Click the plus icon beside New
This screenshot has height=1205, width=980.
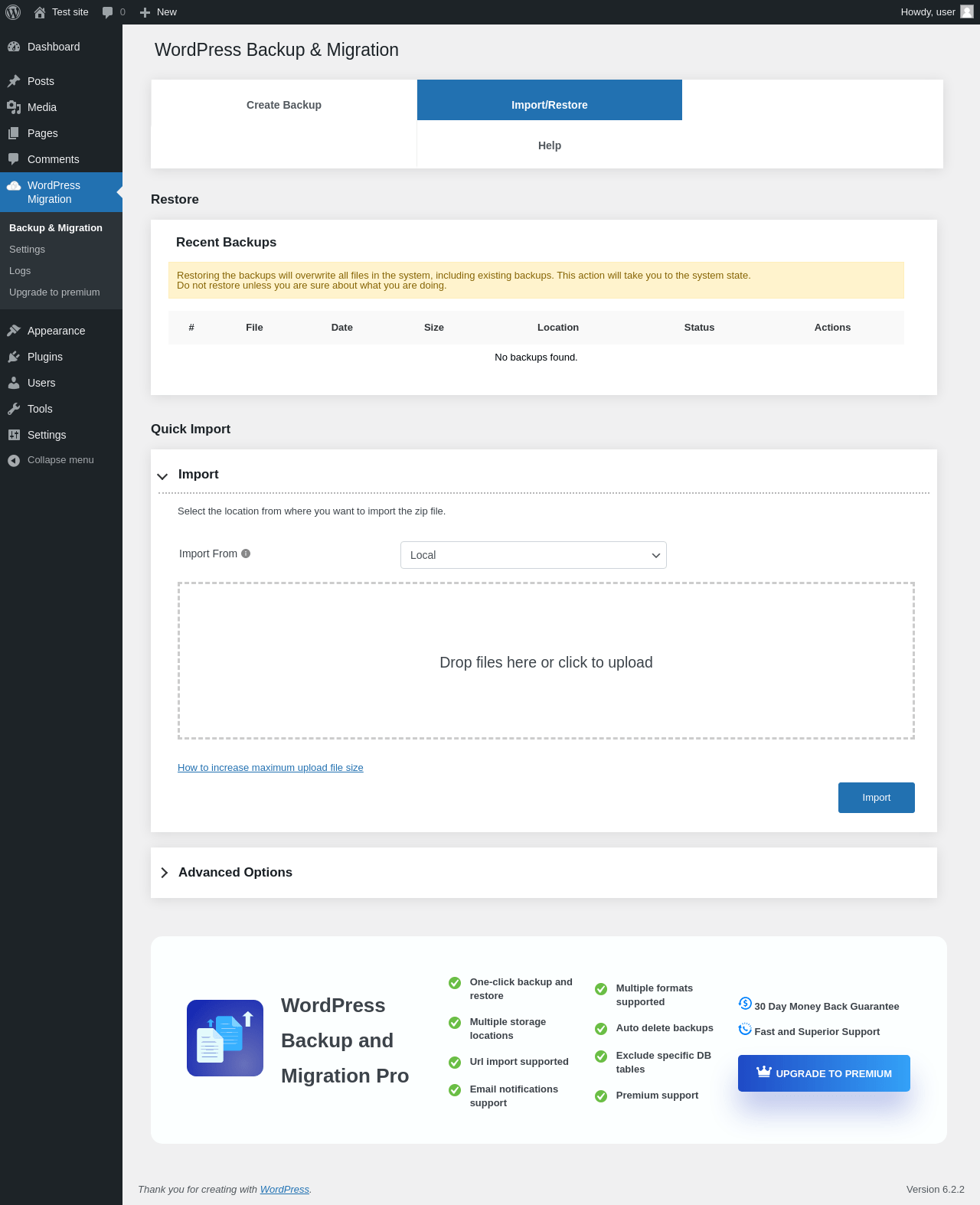[145, 12]
